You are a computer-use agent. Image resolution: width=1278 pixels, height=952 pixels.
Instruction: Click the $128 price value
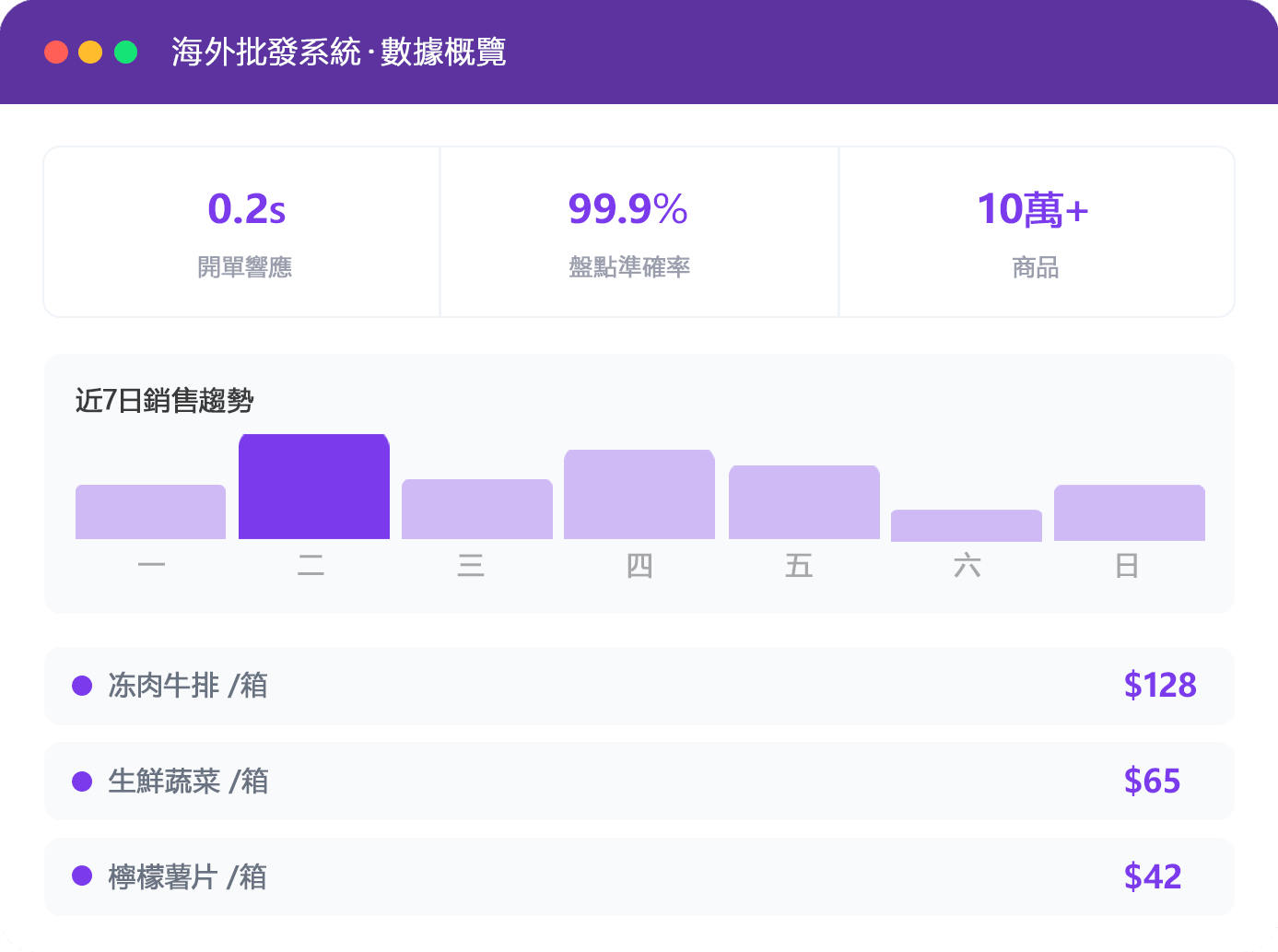(1160, 686)
